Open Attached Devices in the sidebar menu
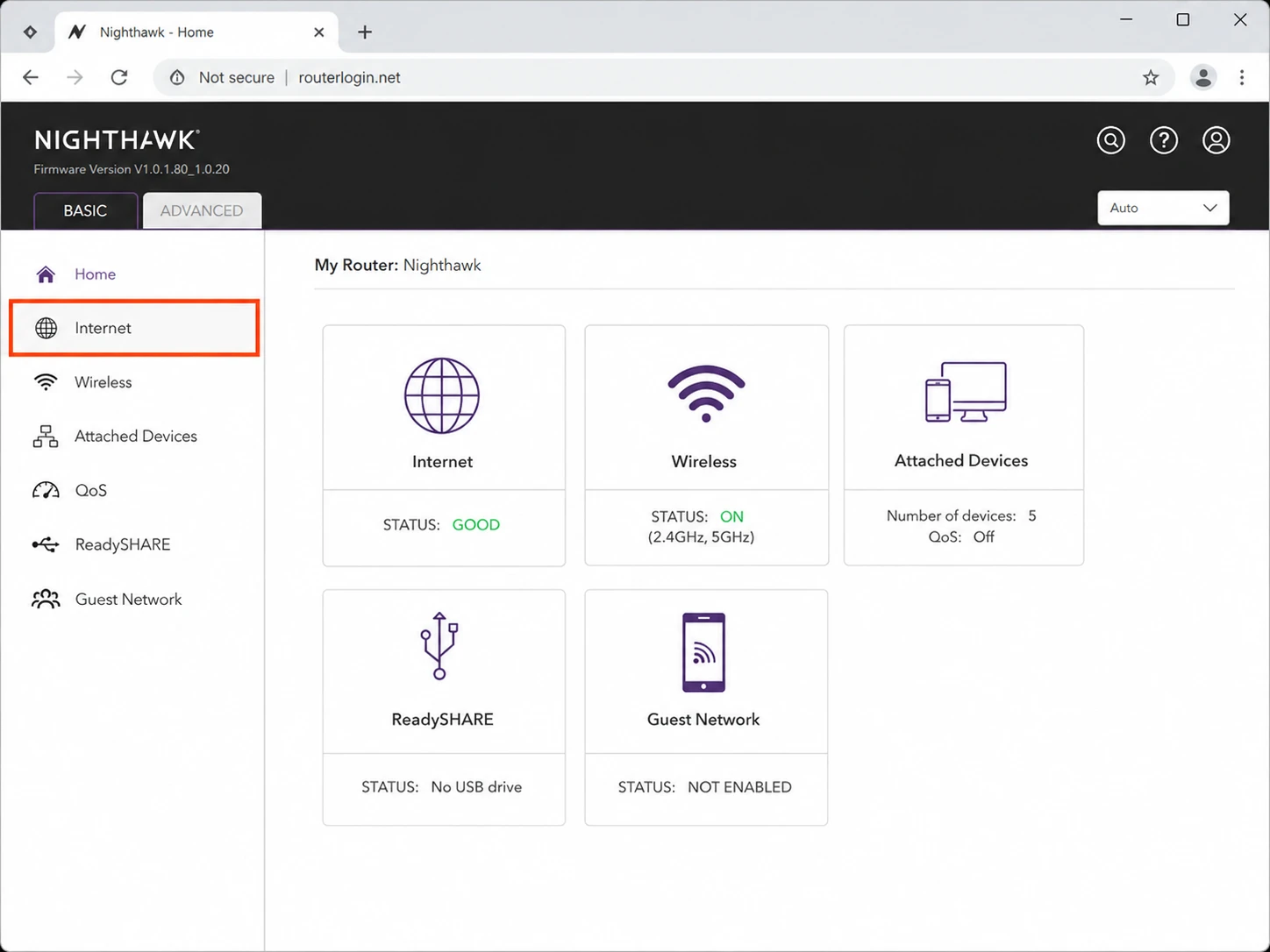 [x=133, y=437]
